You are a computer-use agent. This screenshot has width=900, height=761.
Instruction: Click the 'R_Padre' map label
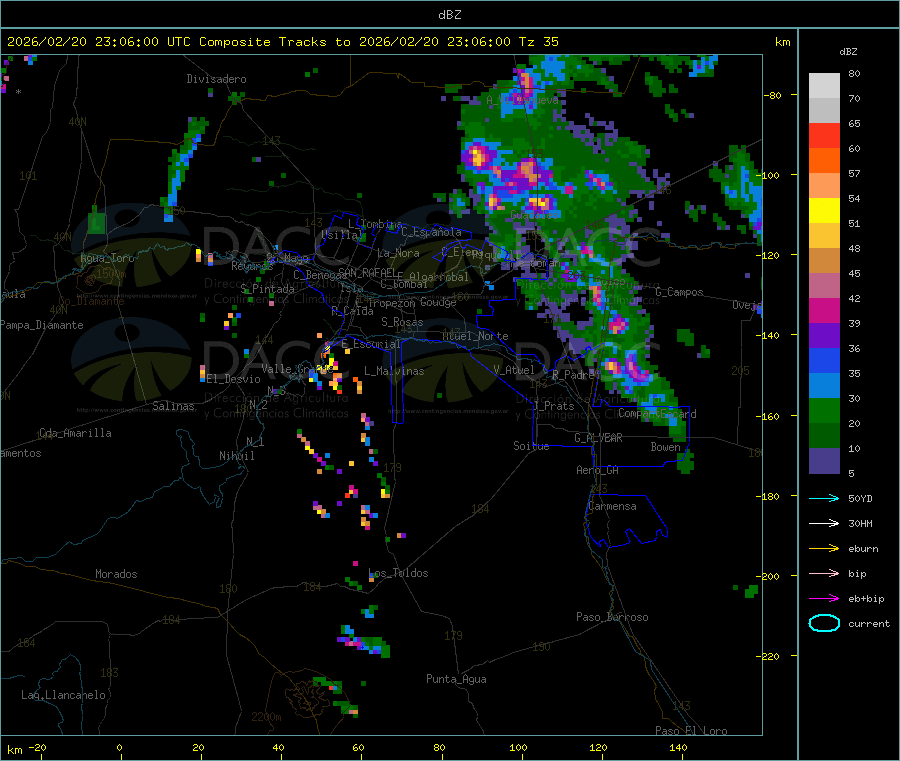pyautogui.click(x=573, y=375)
